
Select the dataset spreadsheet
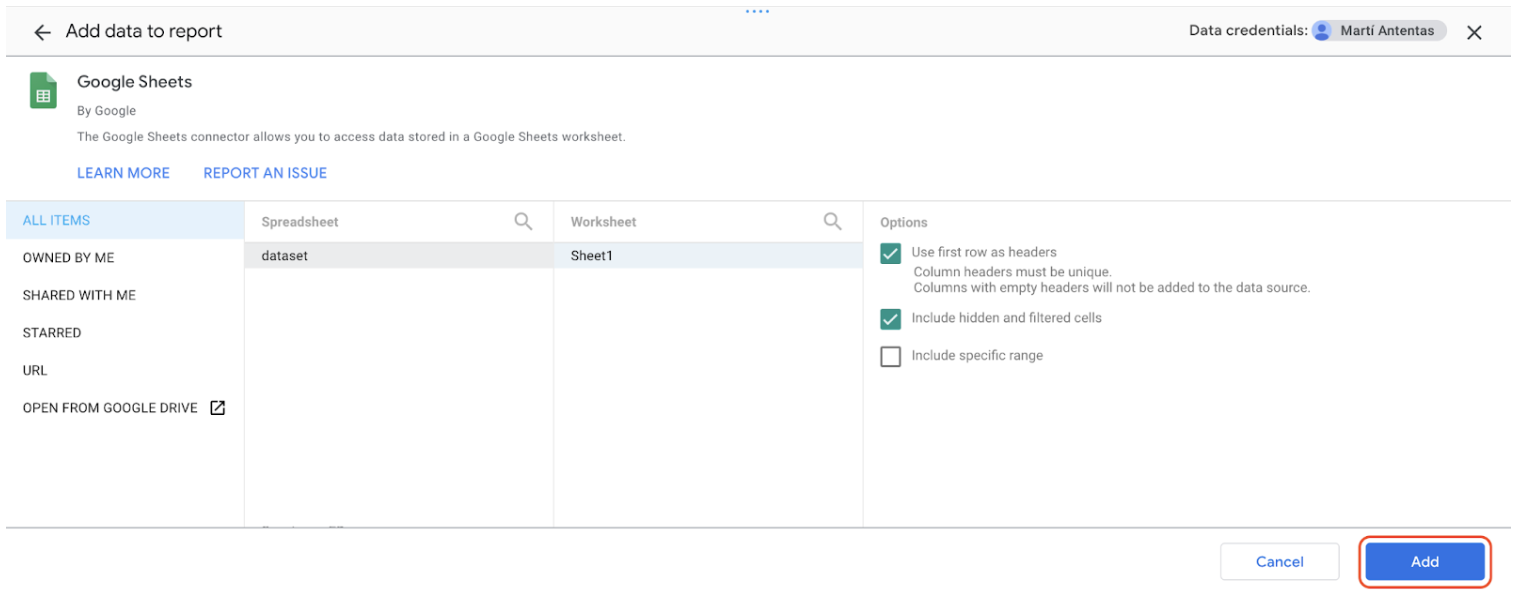(x=399, y=256)
